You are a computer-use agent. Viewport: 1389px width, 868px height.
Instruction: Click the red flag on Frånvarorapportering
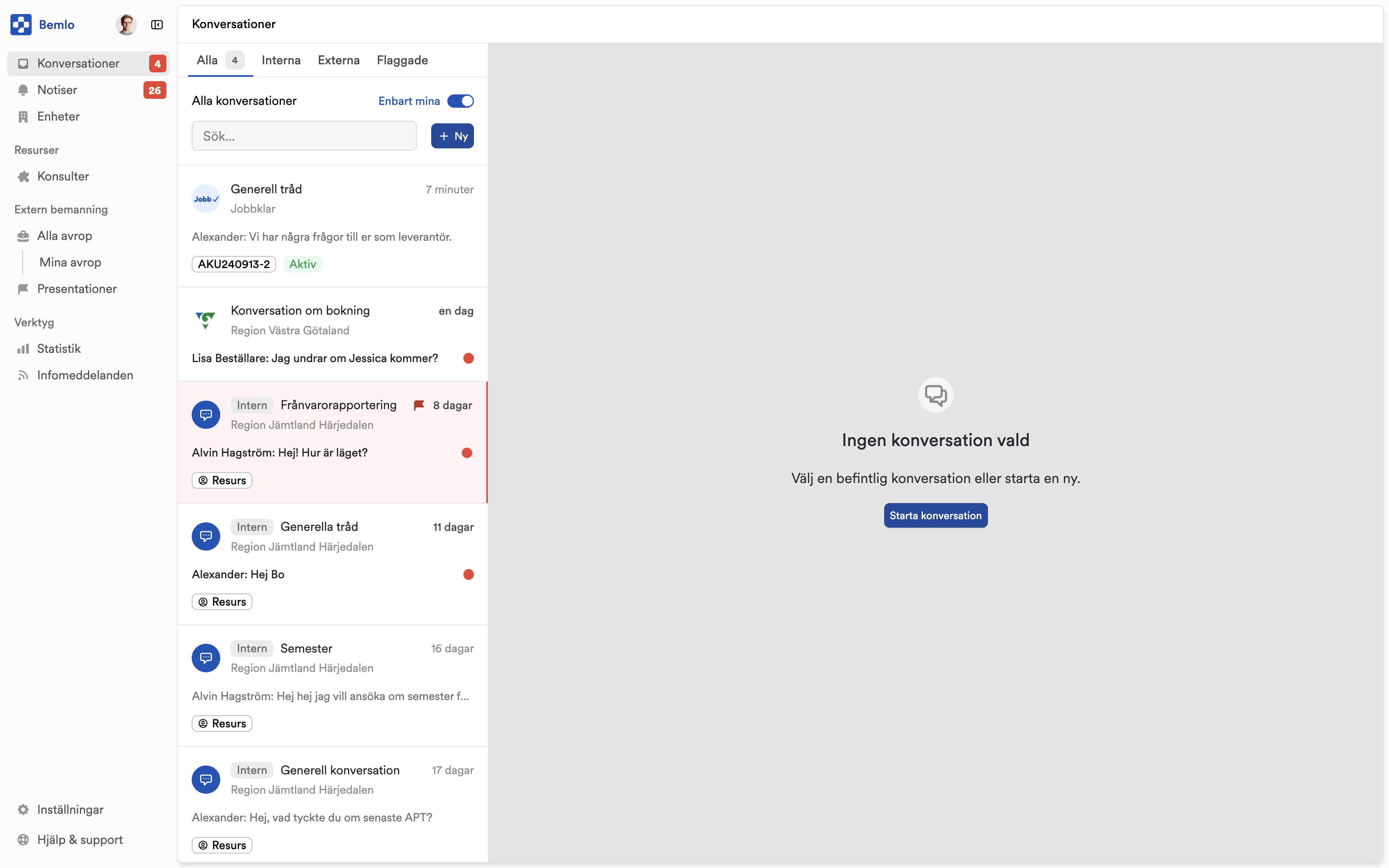click(x=419, y=405)
